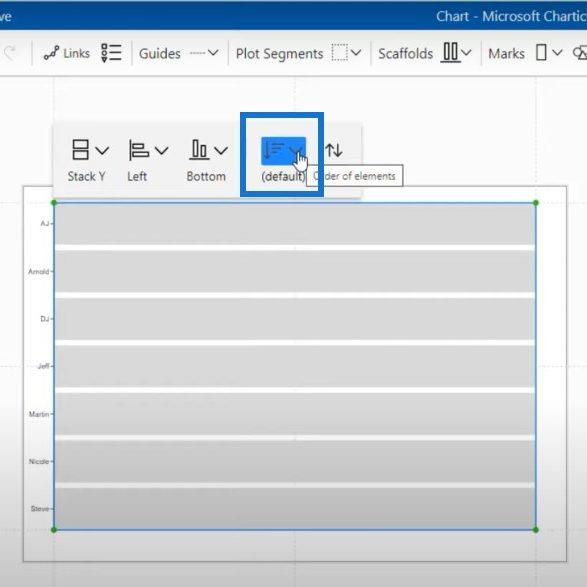This screenshot has width=587, height=587.
Task: Expand the Plot Segments dropdown arrow
Action: [x=356, y=53]
